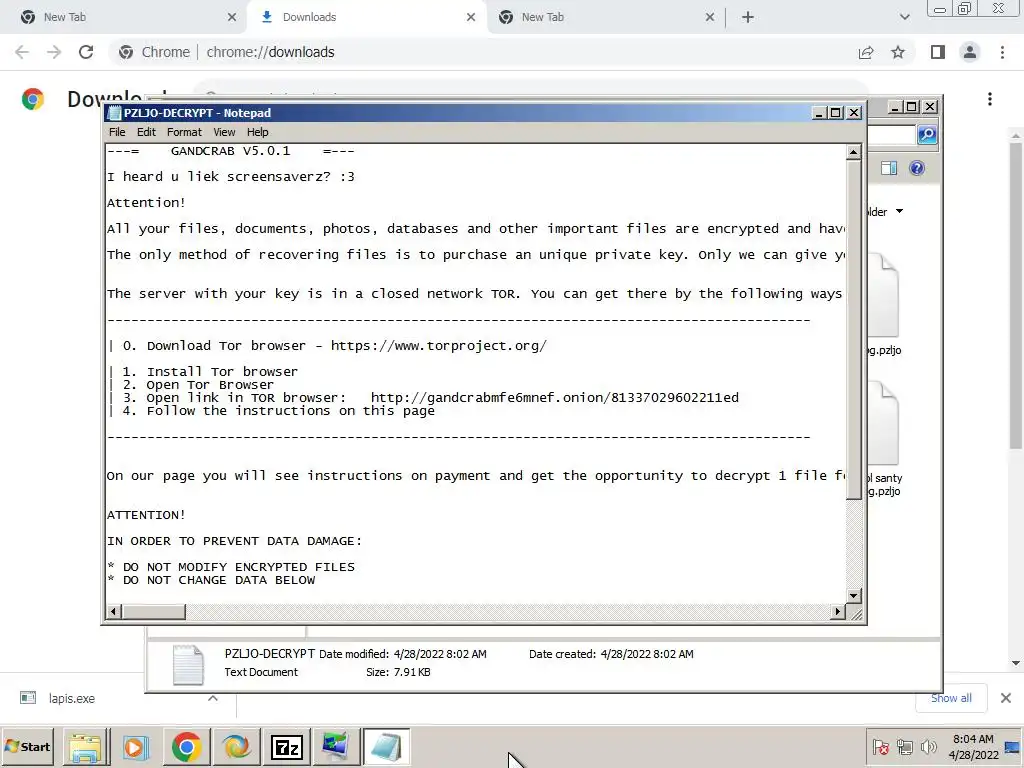Open the Notepad Format menu

click(184, 132)
